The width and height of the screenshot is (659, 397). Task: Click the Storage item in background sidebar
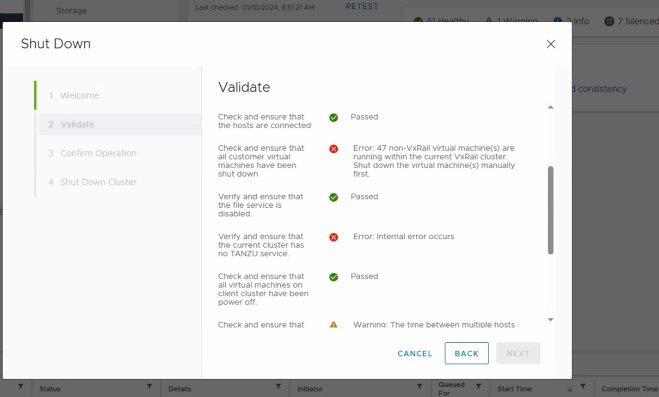(x=71, y=11)
